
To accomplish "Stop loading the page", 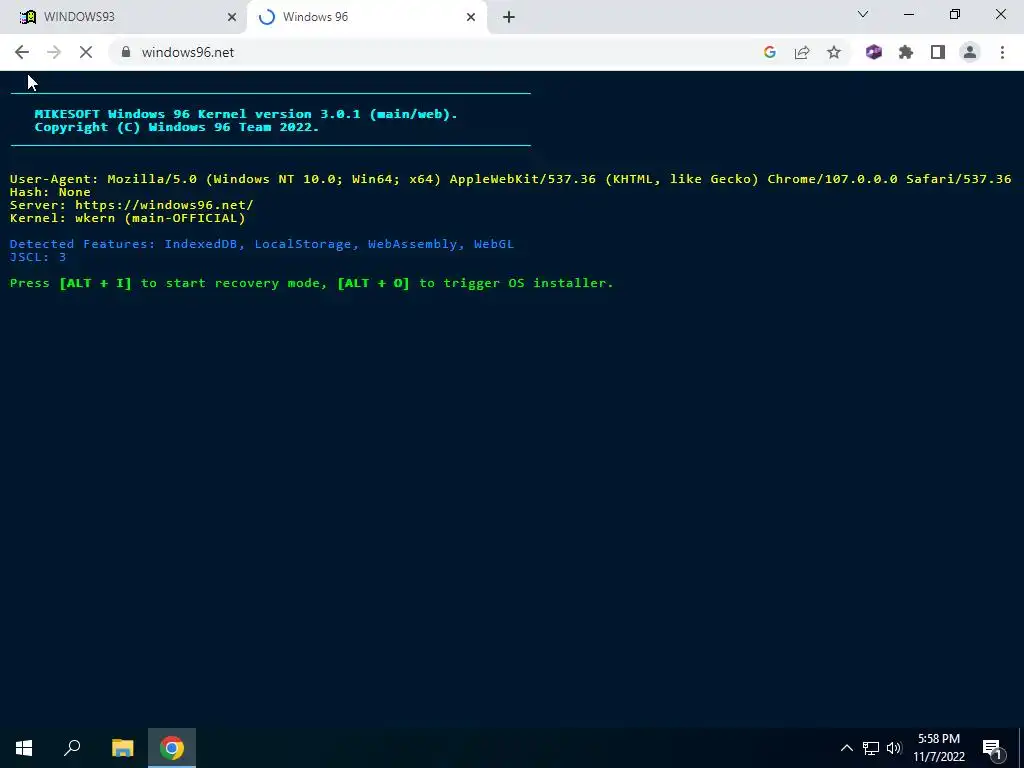I will pyautogui.click(x=86, y=52).
